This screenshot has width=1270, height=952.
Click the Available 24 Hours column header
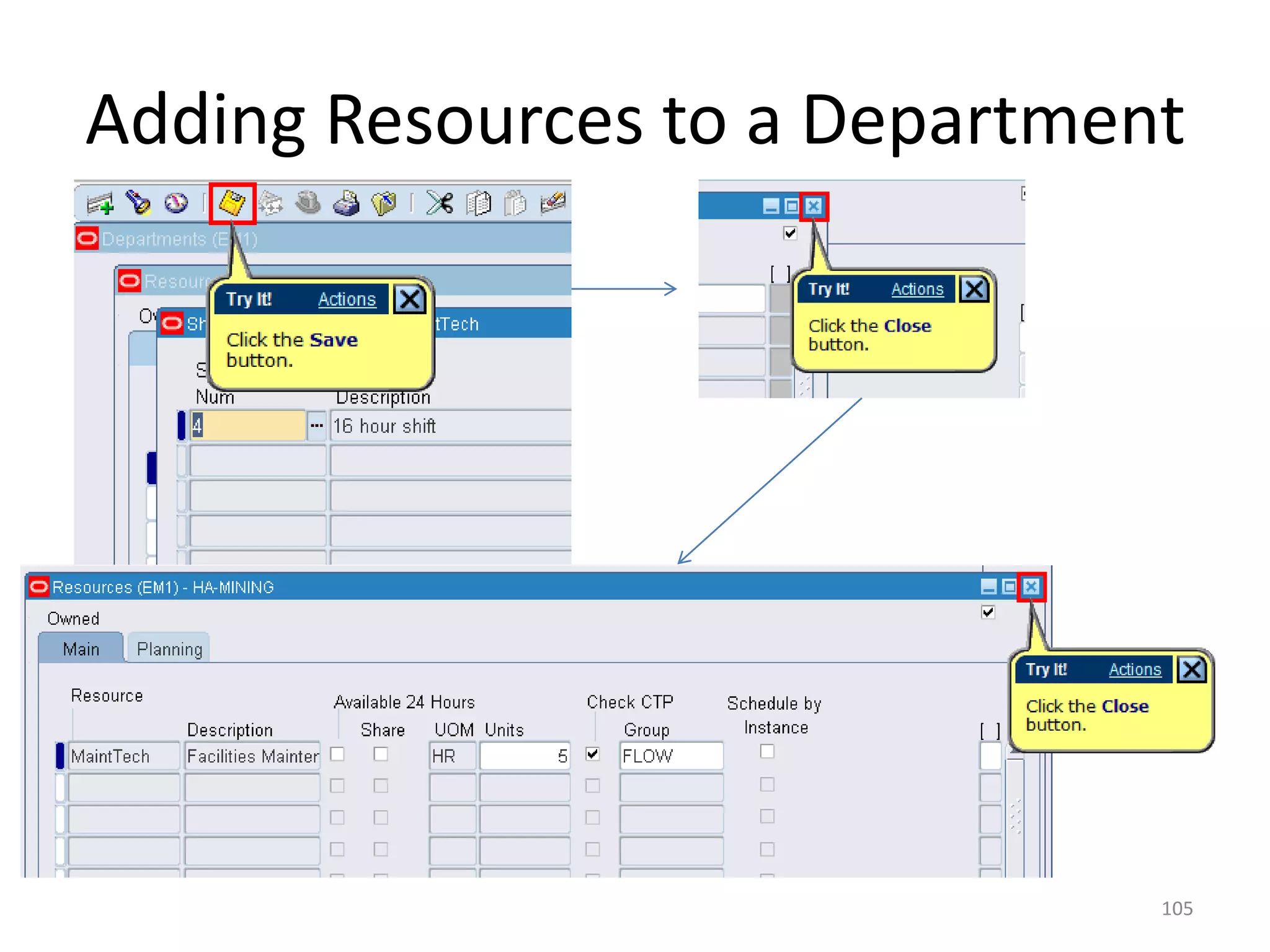click(404, 702)
